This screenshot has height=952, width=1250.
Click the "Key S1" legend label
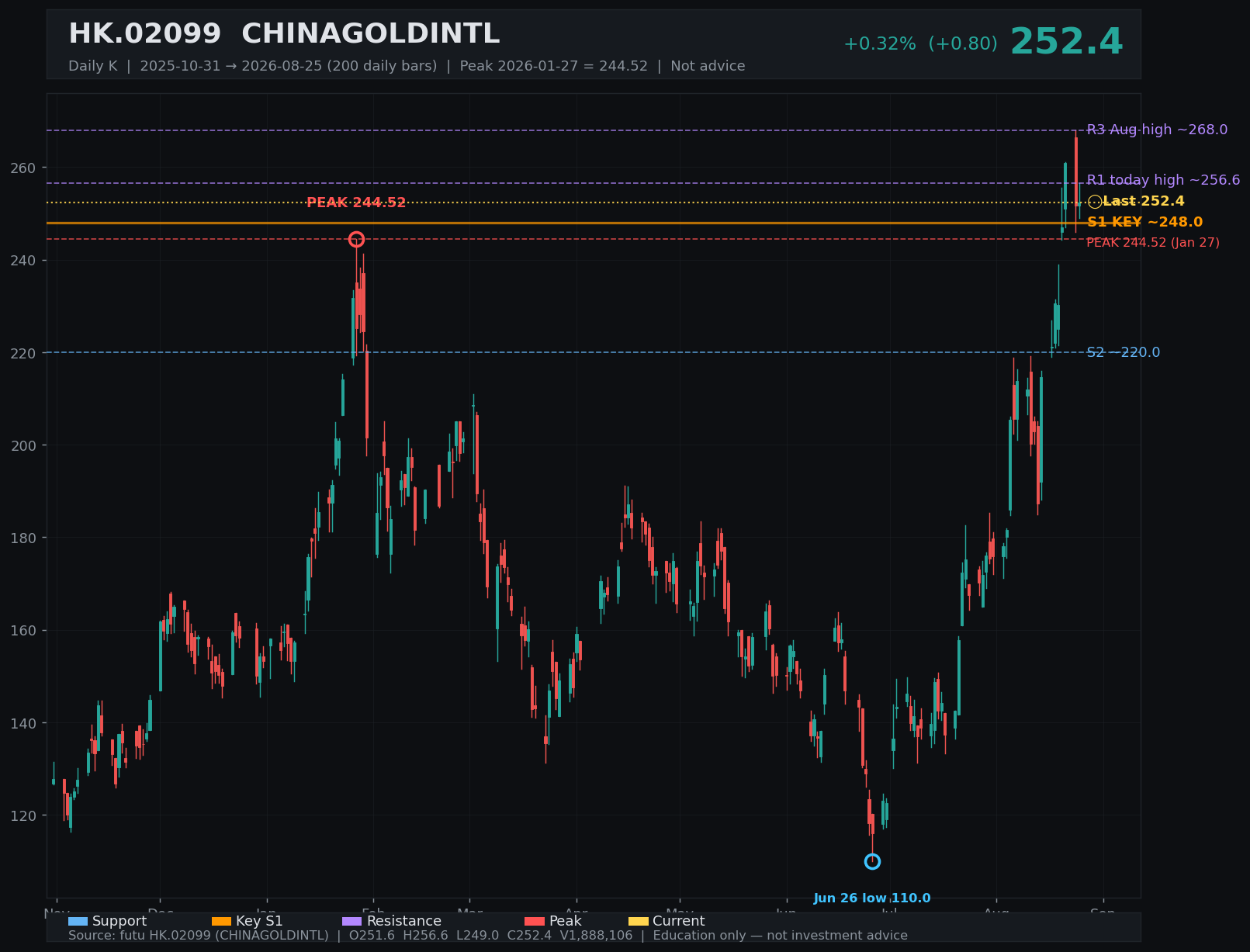(x=259, y=922)
